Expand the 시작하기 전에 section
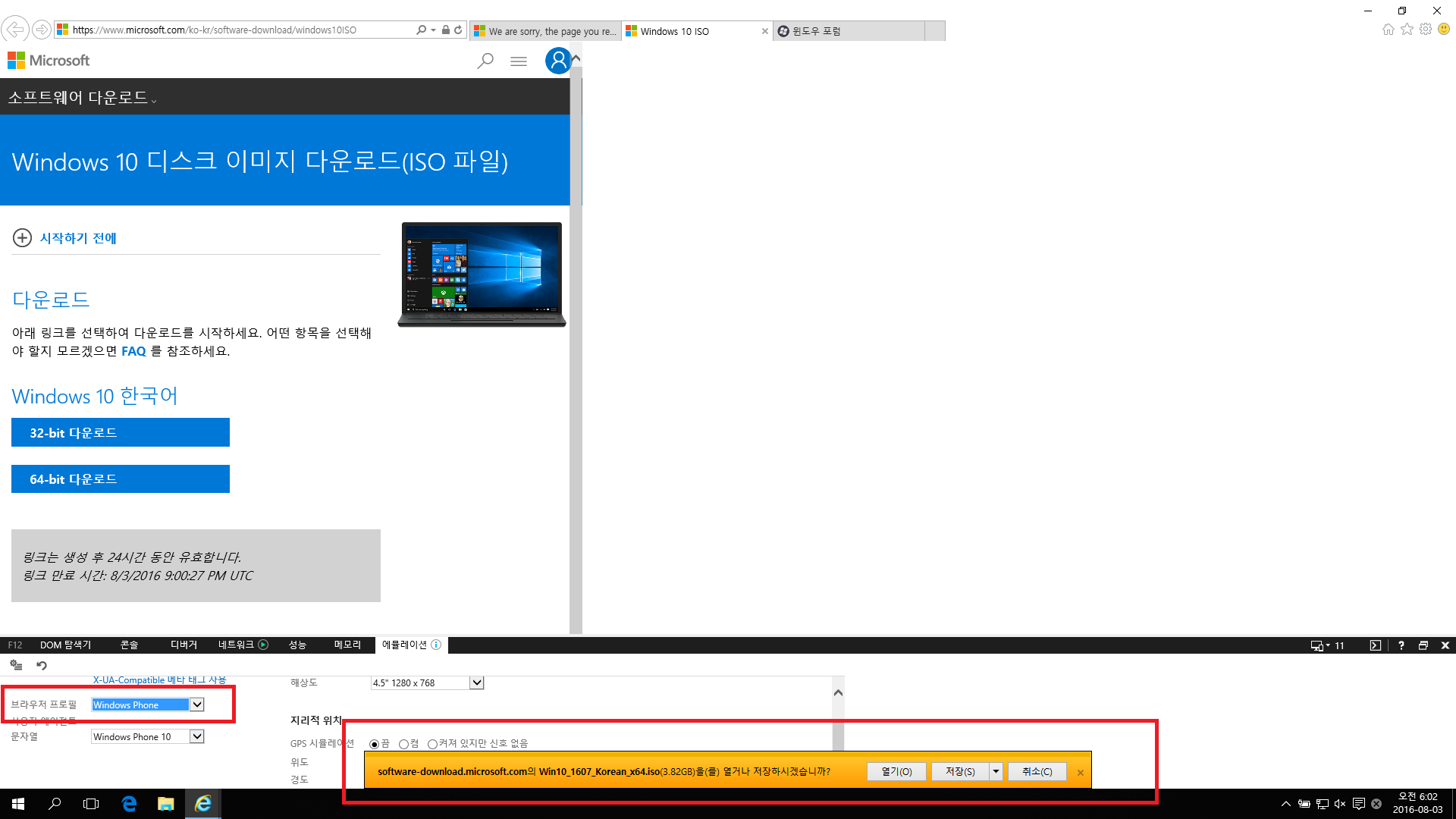1456x819 pixels. 64,238
